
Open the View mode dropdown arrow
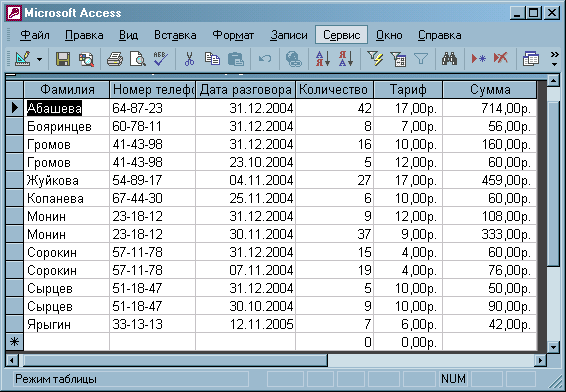coord(39,59)
